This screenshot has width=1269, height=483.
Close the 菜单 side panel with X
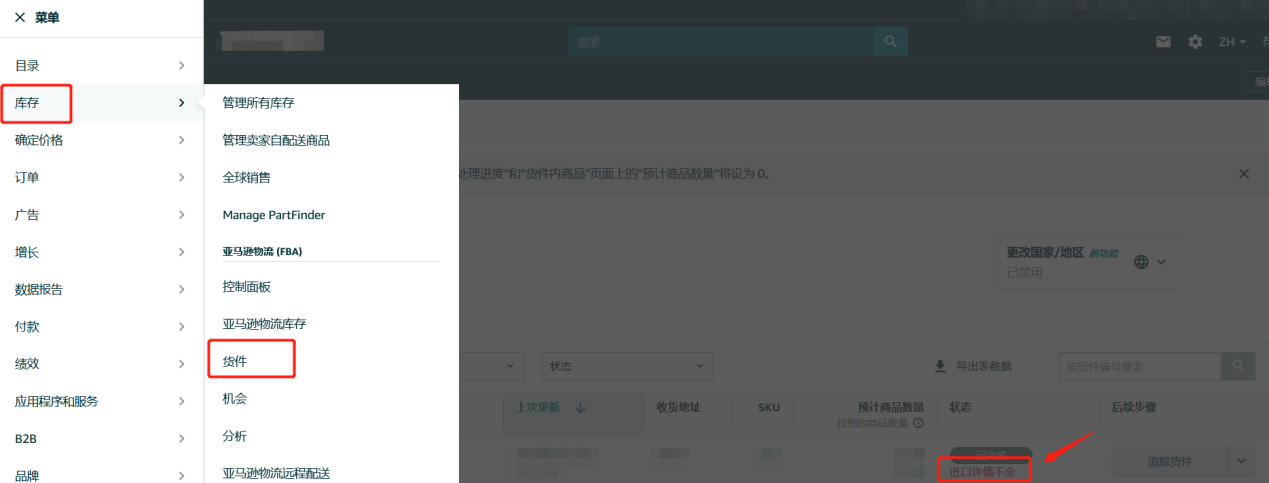click(x=20, y=18)
